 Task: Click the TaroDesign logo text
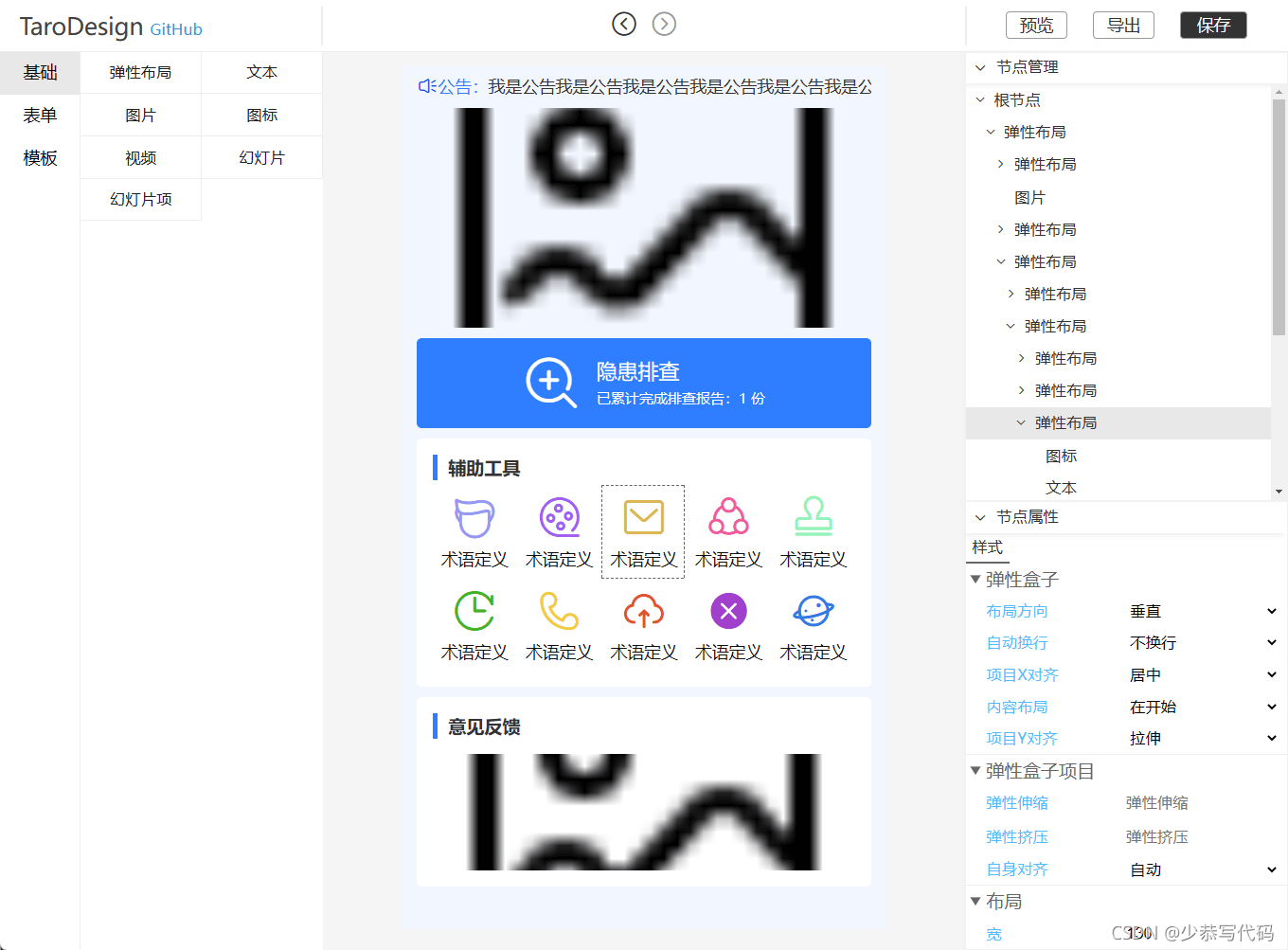[x=81, y=27]
